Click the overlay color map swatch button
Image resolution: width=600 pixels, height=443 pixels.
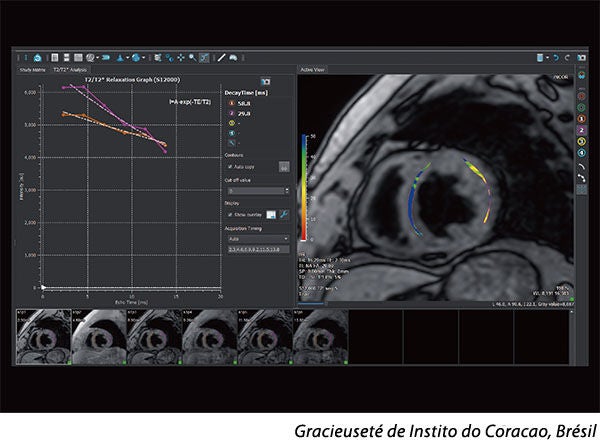(271, 215)
